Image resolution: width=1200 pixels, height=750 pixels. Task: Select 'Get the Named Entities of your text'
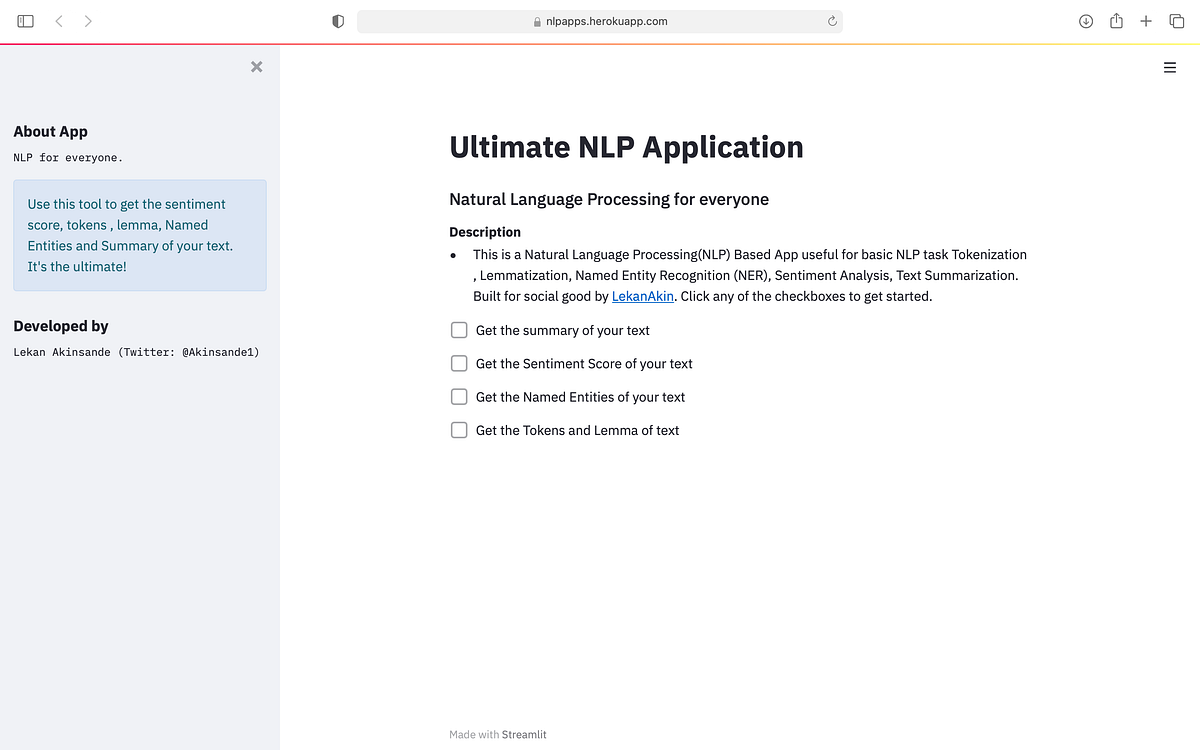(459, 396)
